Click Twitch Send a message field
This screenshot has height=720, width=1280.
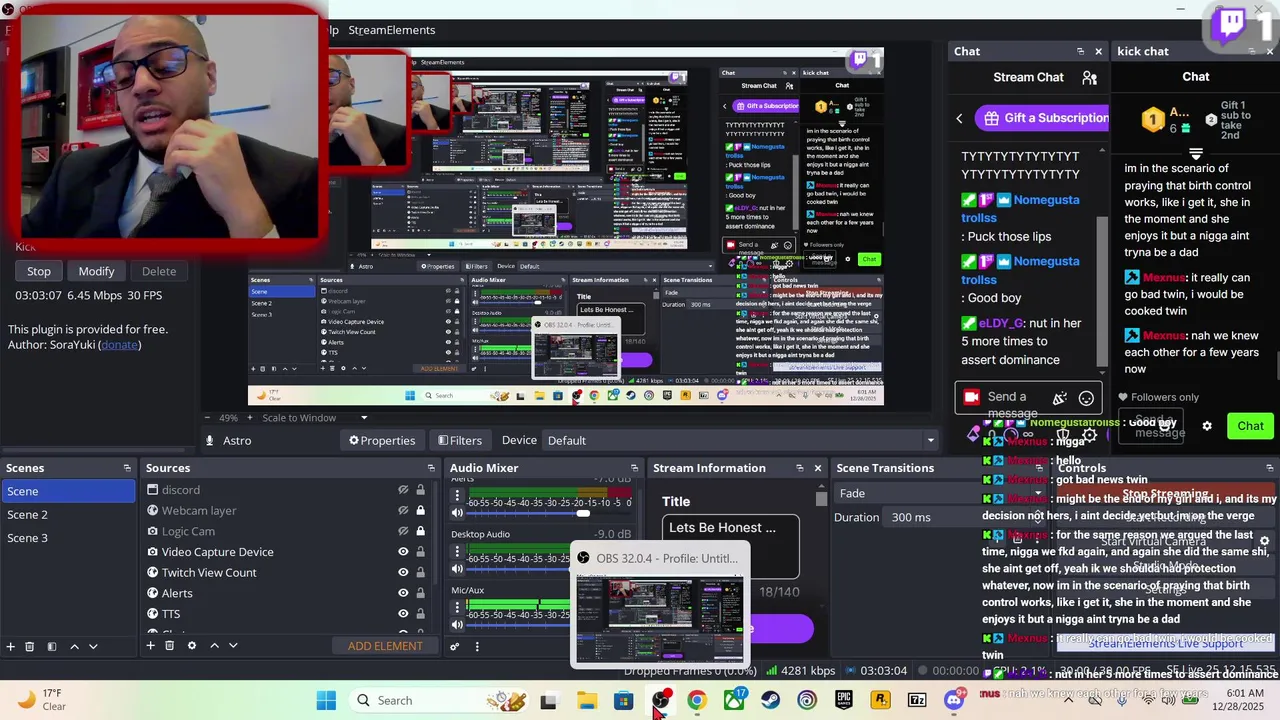(x=1027, y=398)
